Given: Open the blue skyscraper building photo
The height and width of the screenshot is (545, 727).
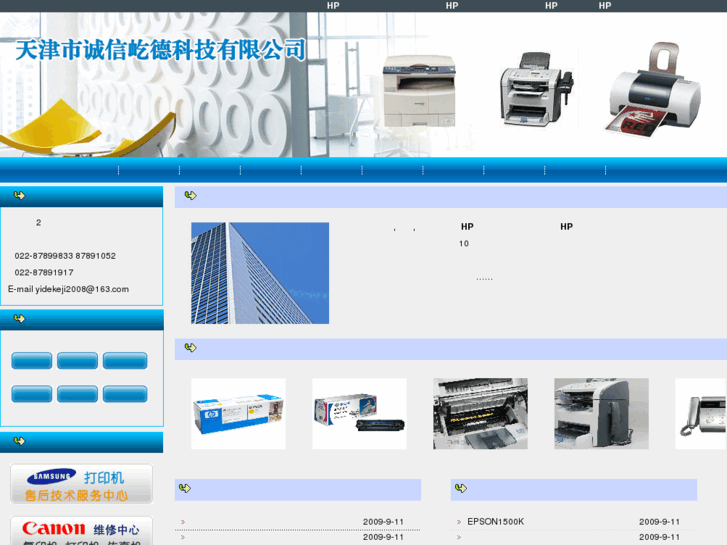Looking at the screenshot, I should click(260, 273).
